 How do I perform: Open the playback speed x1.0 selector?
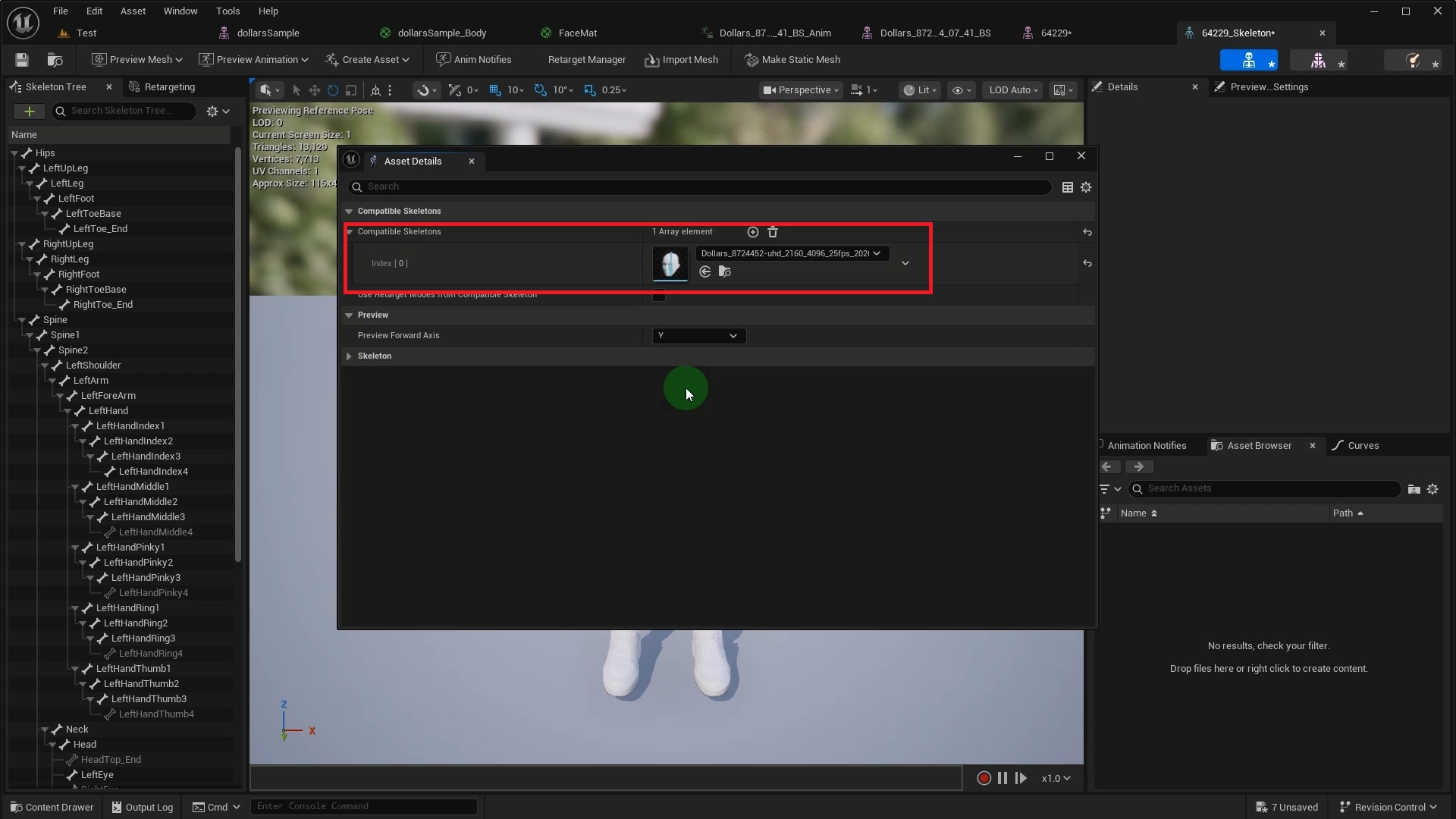pos(1056,778)
